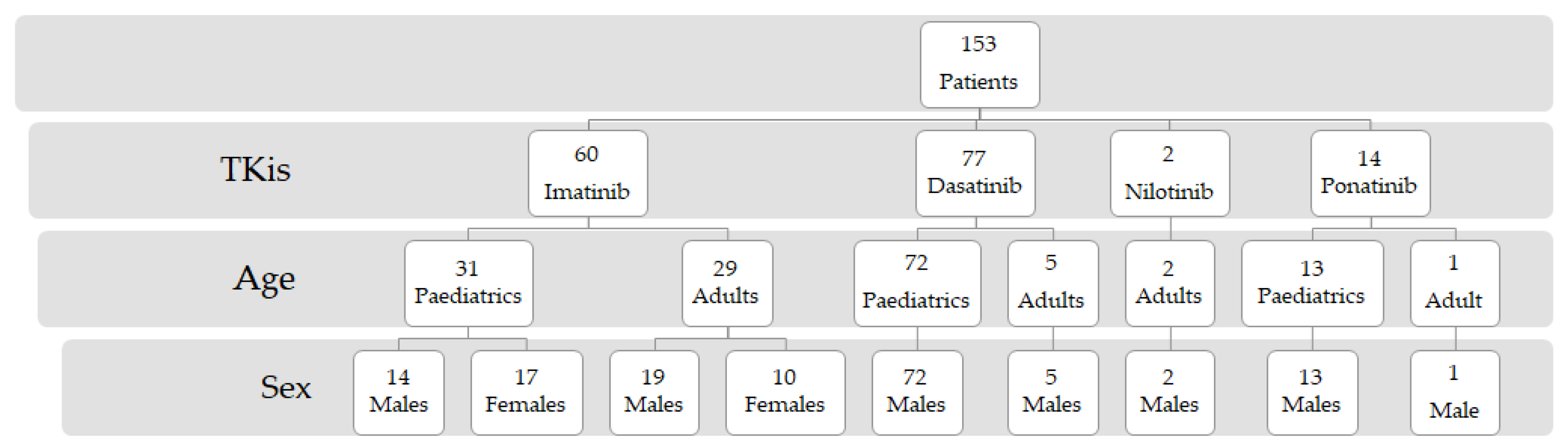
Task: Click the 31 Paediatrics box
Action: (x=468, y=283)
